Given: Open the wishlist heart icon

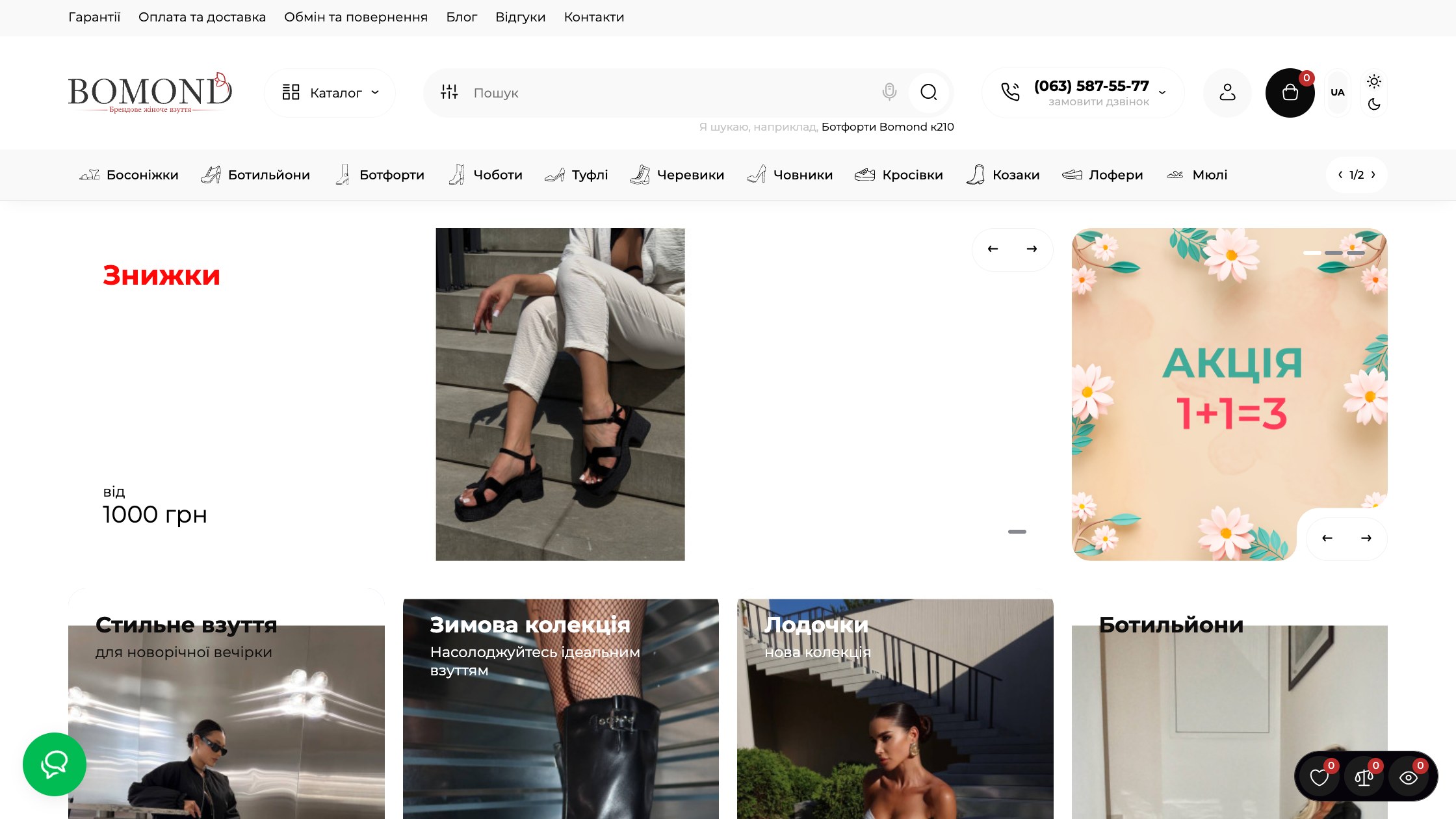Looking at the screenshot, I should pos(1319,777).
